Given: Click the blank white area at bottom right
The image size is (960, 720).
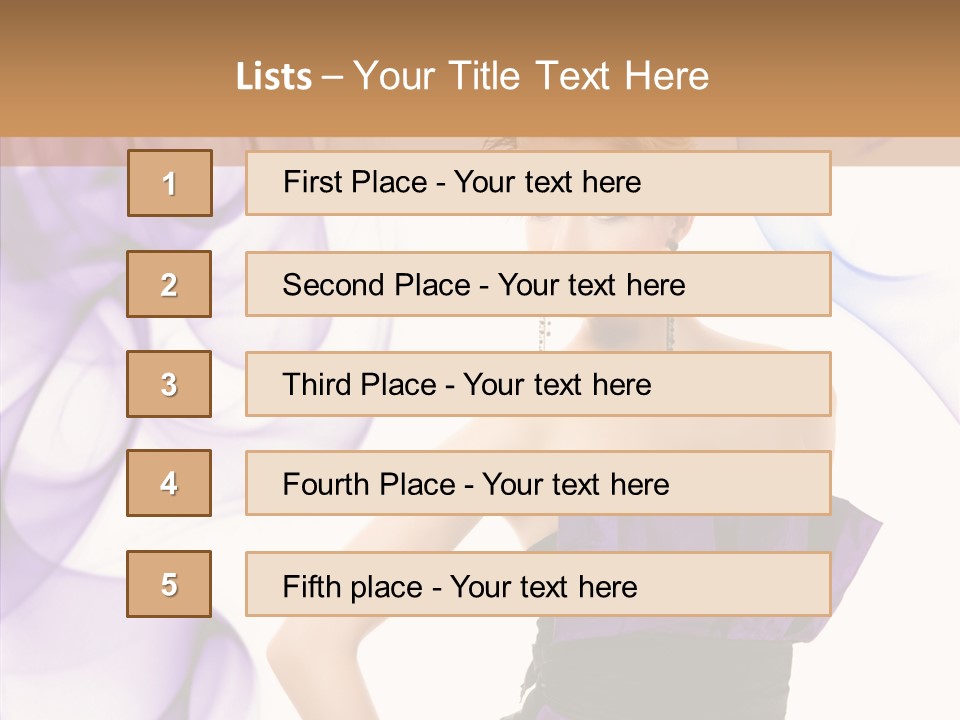Looking at the screenshot, I should point(900,660).
